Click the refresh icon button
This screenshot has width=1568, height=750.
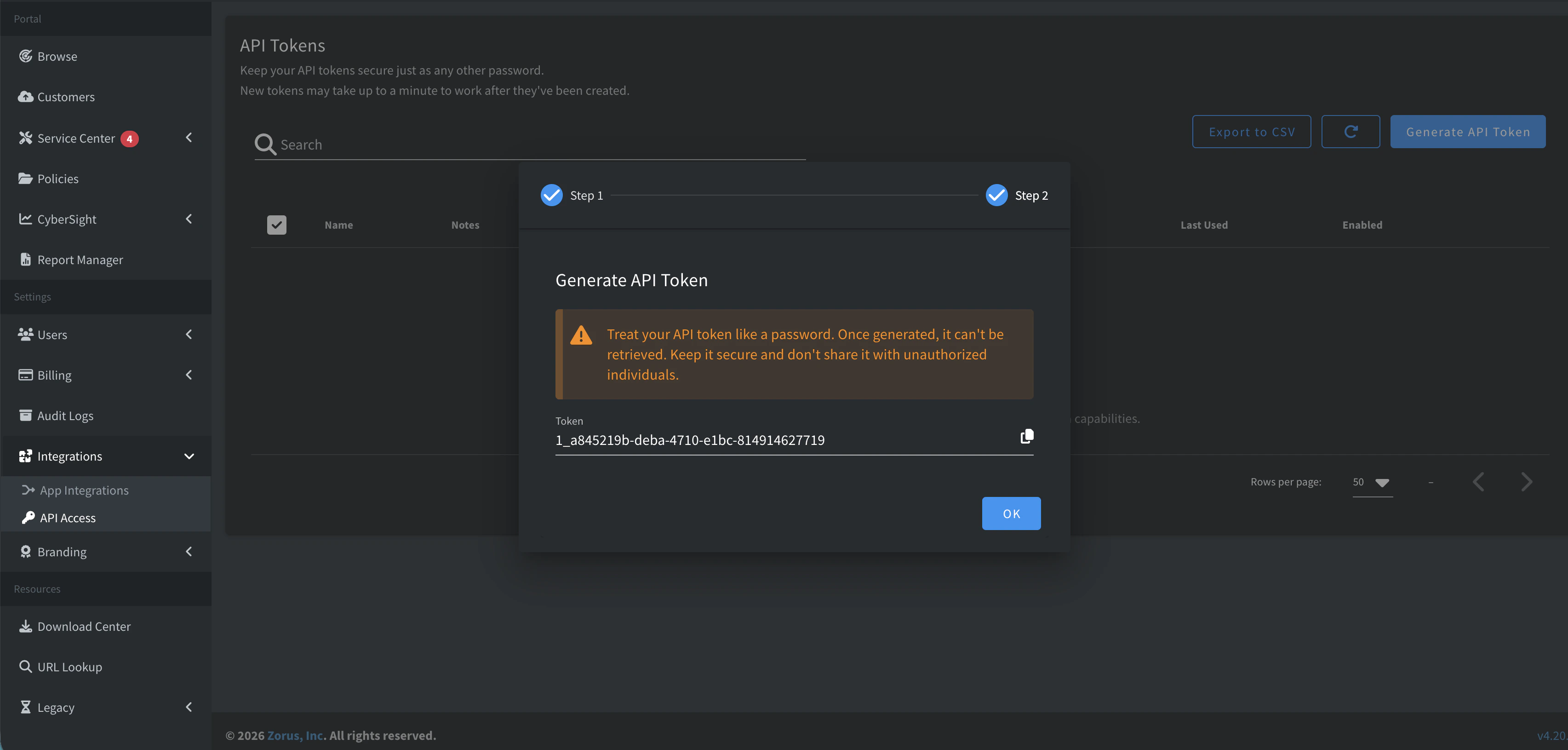point(1350,132)
